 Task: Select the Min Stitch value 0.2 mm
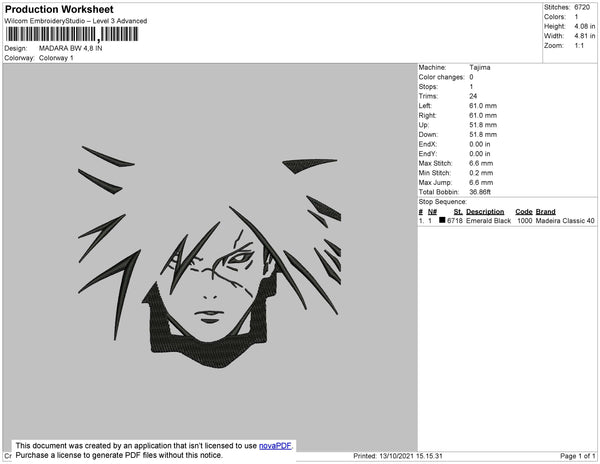coord(481,173)
